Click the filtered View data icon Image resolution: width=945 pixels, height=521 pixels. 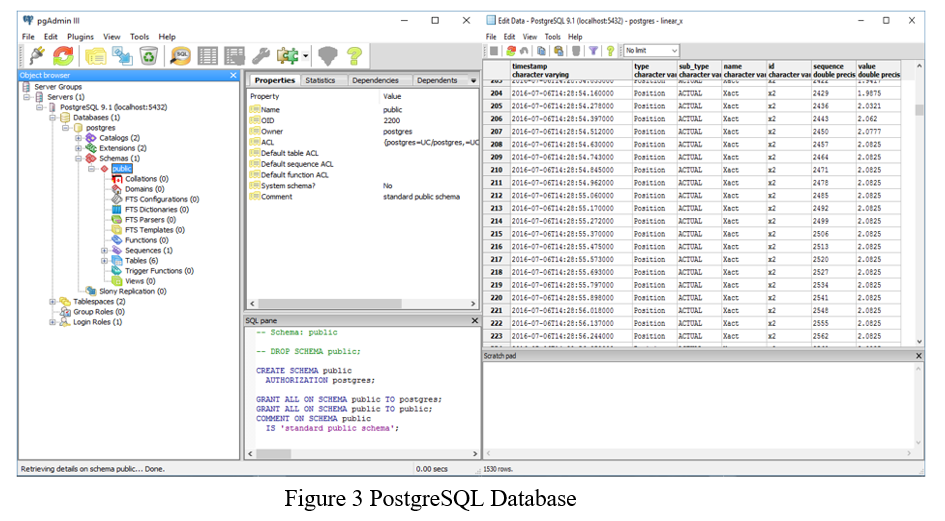[x=234, y=56]
